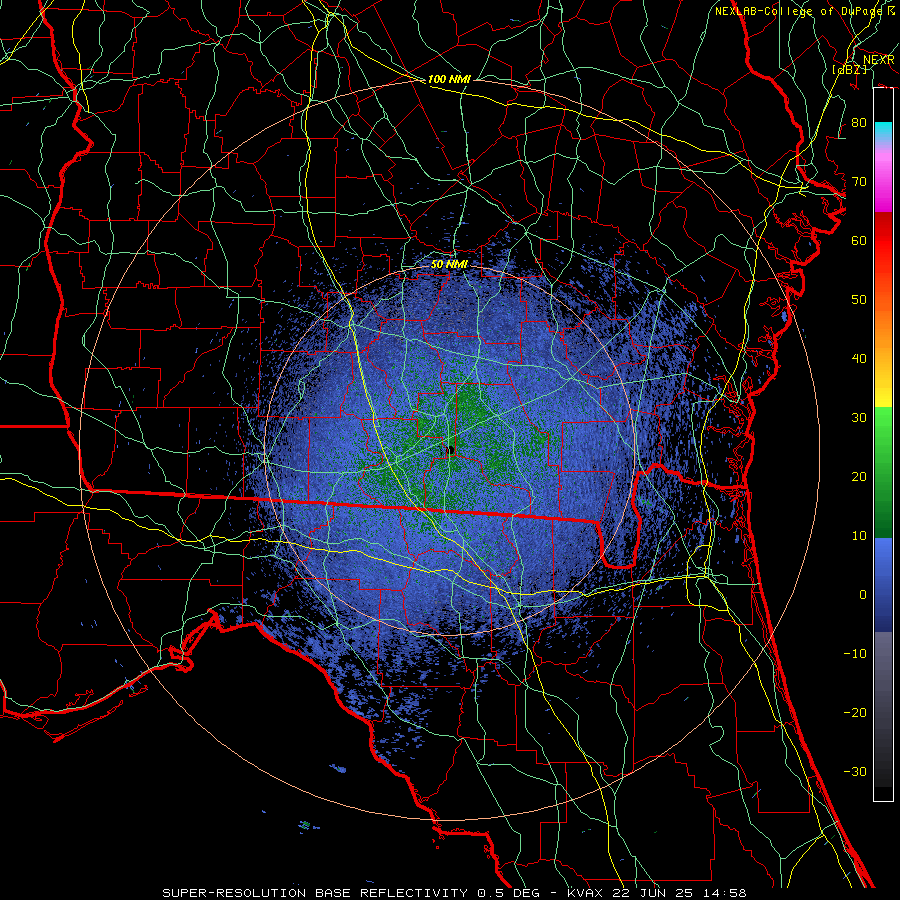Image resolution: width=900 pixels, height=900 pixels.
Task: Click the -10 value on dBZ scale
Action: click(x=855, y=654)
